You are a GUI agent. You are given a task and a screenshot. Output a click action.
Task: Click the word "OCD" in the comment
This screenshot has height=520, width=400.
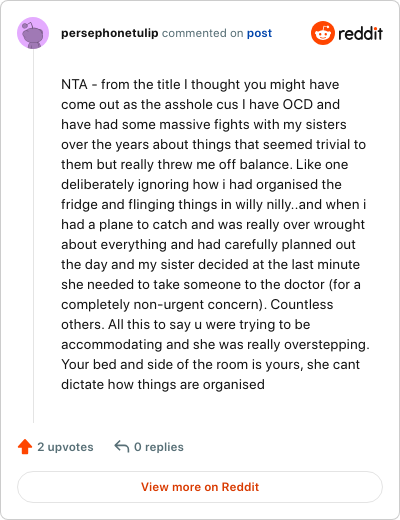[298, 104]
